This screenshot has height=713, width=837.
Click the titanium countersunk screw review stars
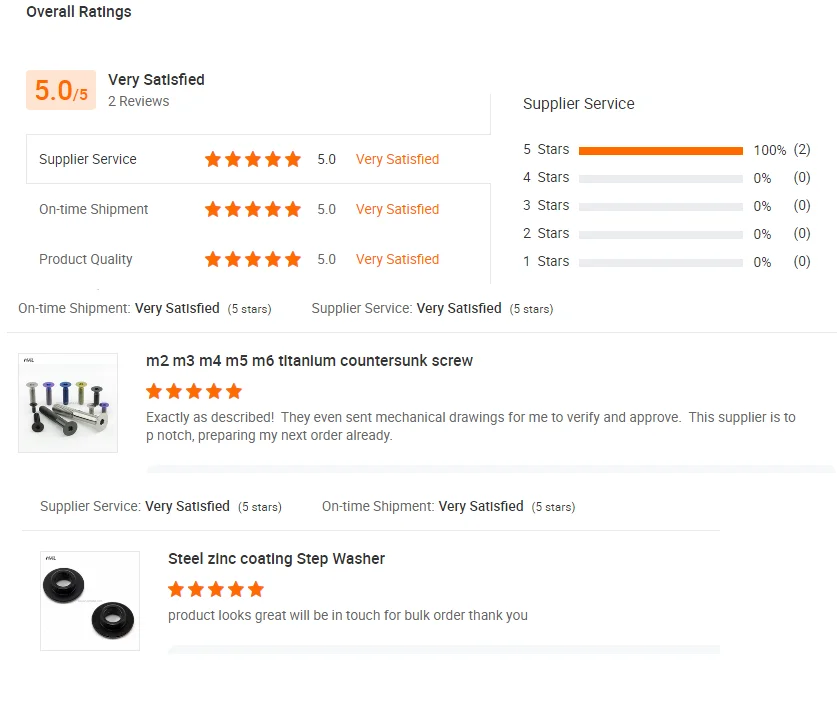pos(194,391)
